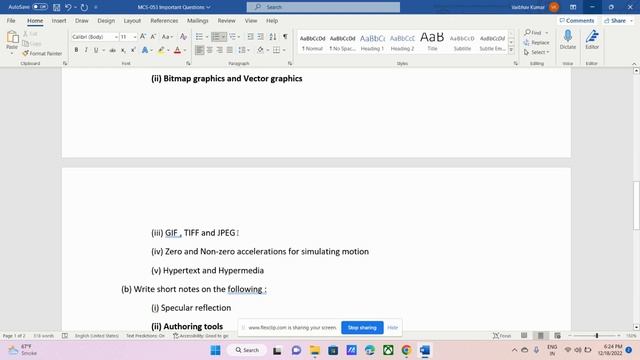Increase font size with Grow Font icon
640x360 pixels.
(143, 37)
